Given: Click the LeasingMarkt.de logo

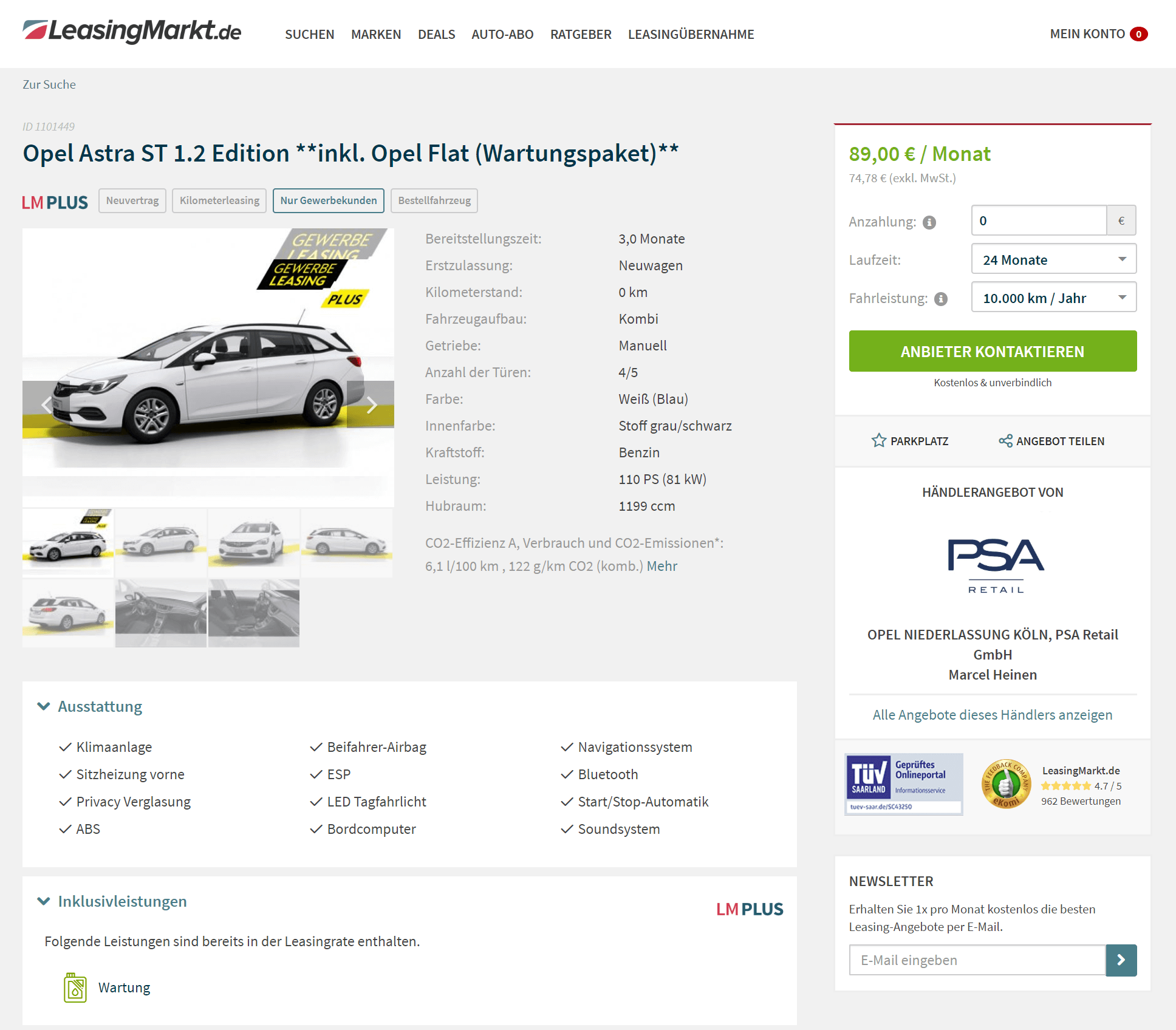Looking at the screenshot, I should pos(132,31).
